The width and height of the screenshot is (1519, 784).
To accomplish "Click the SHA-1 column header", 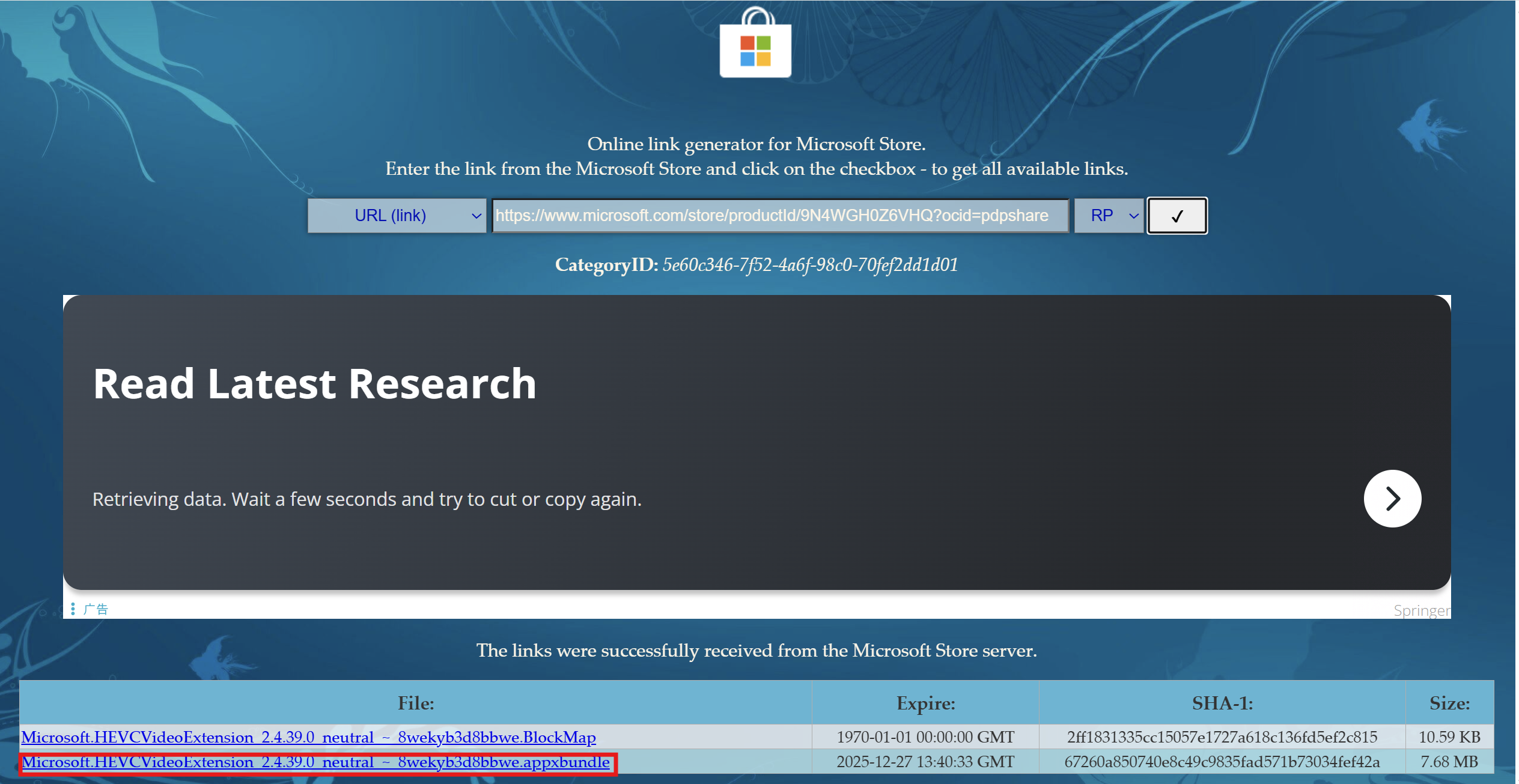I will [x=1222, y=703].
